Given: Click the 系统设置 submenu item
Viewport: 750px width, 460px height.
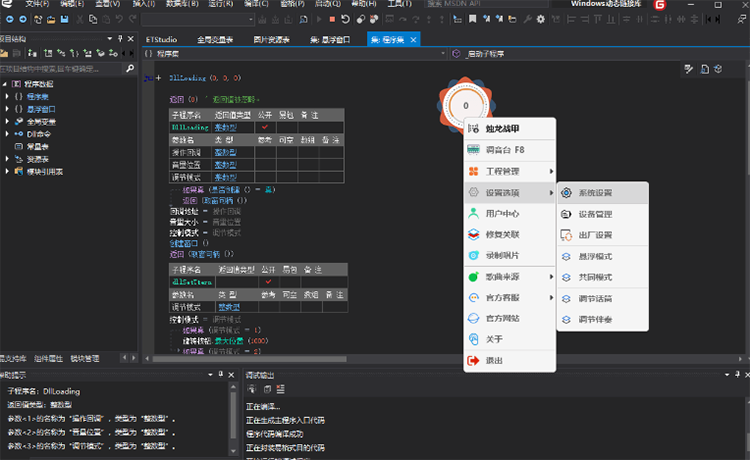Looking at the screenshot, I should 594,192.
